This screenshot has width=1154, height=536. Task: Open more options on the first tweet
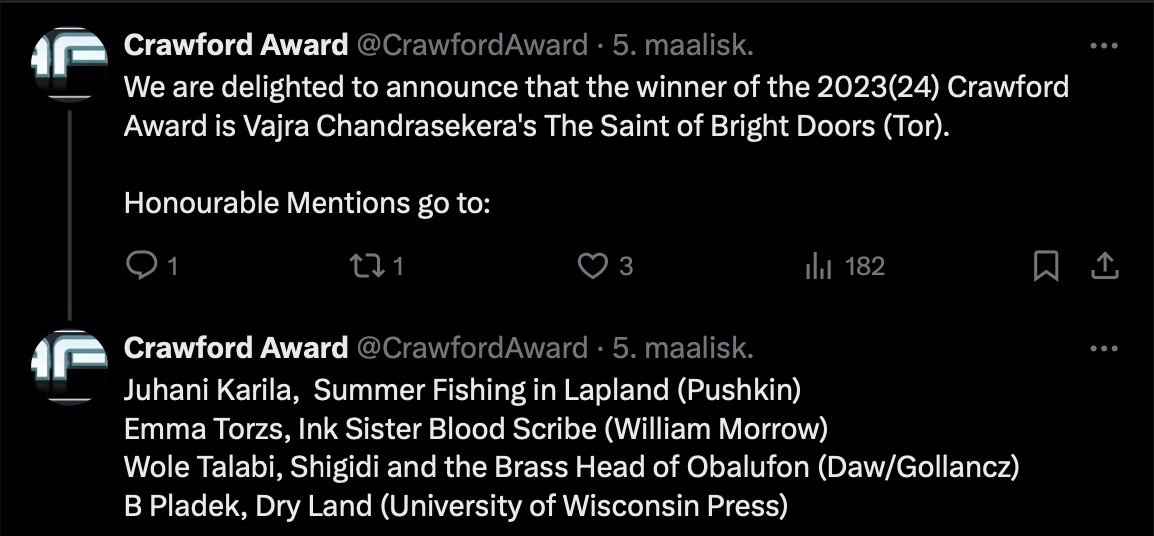[1103, 46]
